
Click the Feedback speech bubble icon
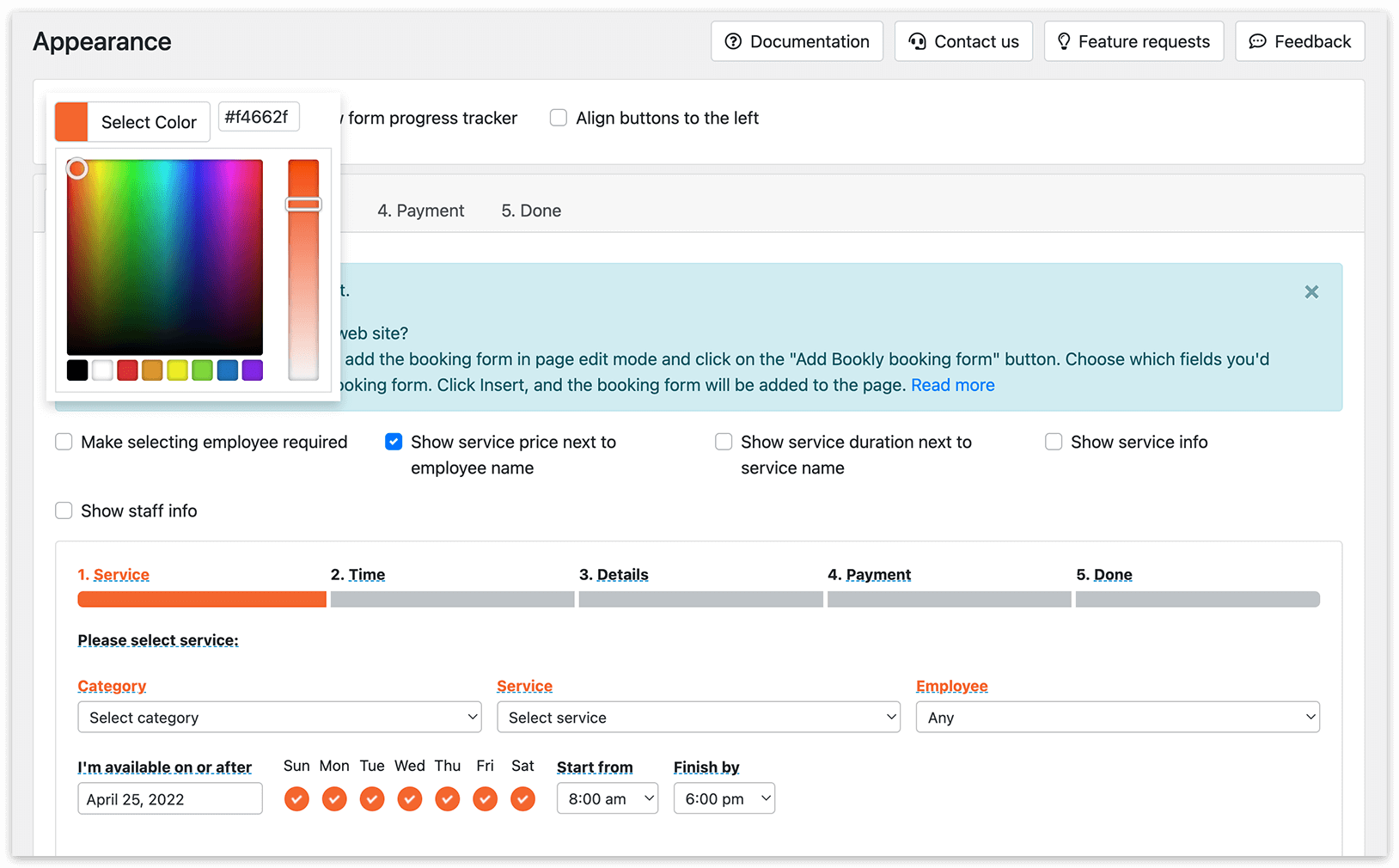click(1257, 41)
